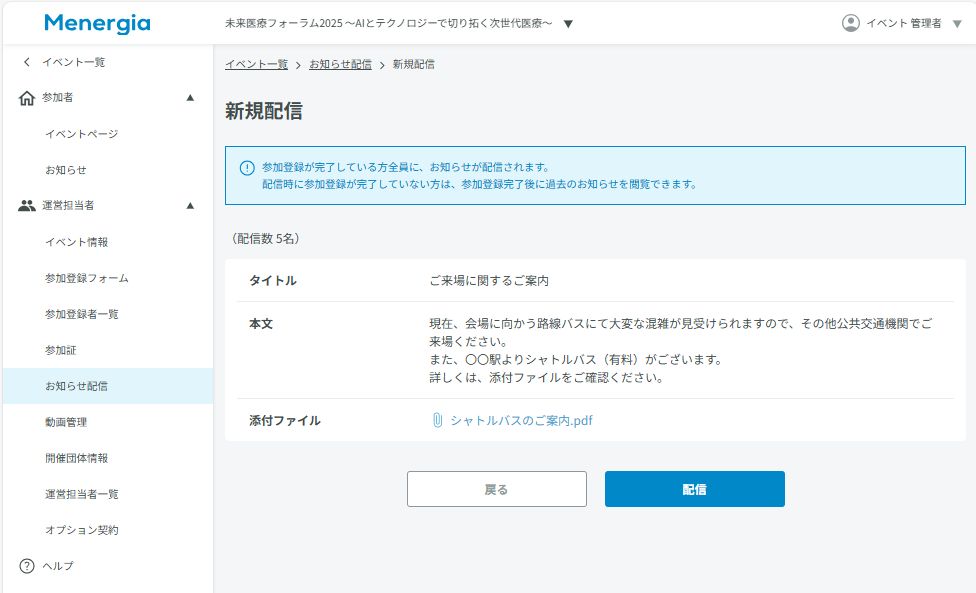This screenshot has width=976, height=593.
Task: Click the user avatar icon in header
Action: tap(850, 23)
